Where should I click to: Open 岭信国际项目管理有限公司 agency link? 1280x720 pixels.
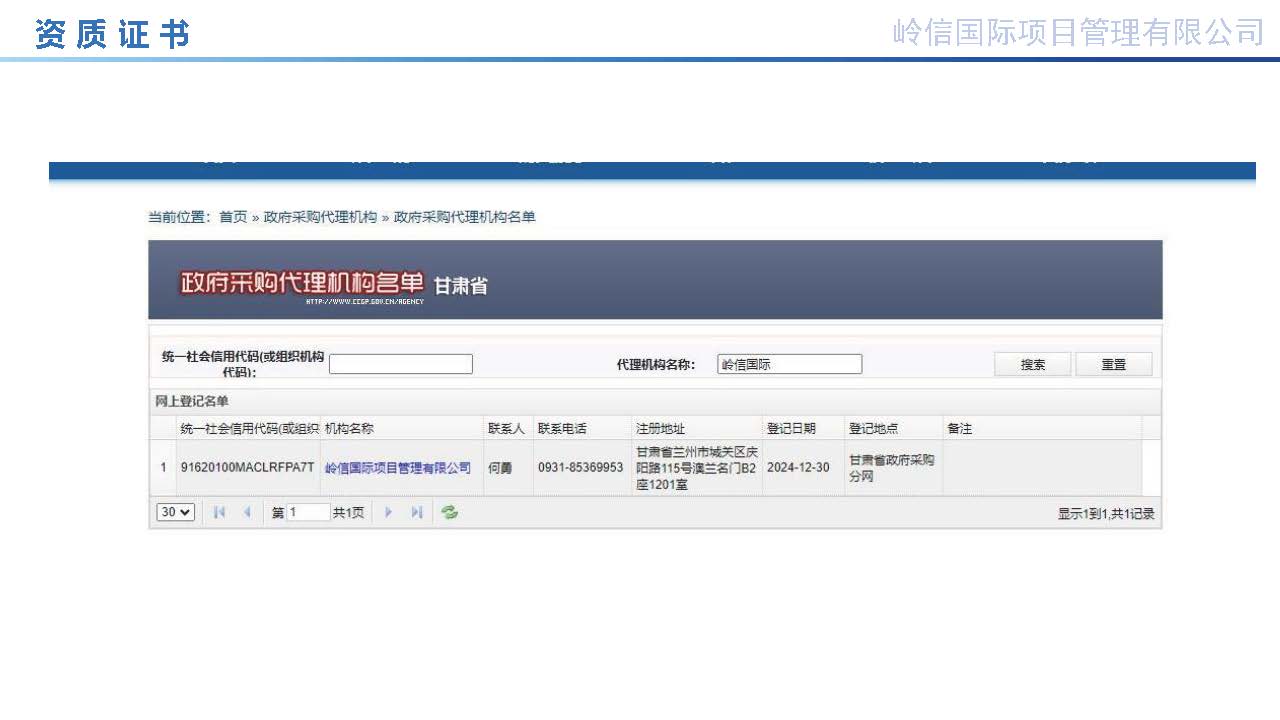[398, 468]
